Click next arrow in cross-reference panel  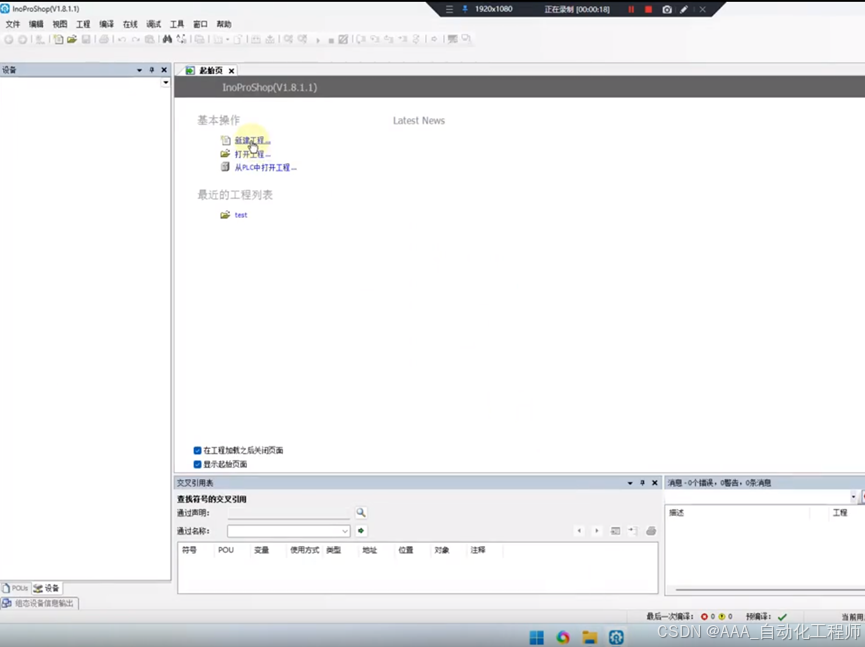[597, 531]
